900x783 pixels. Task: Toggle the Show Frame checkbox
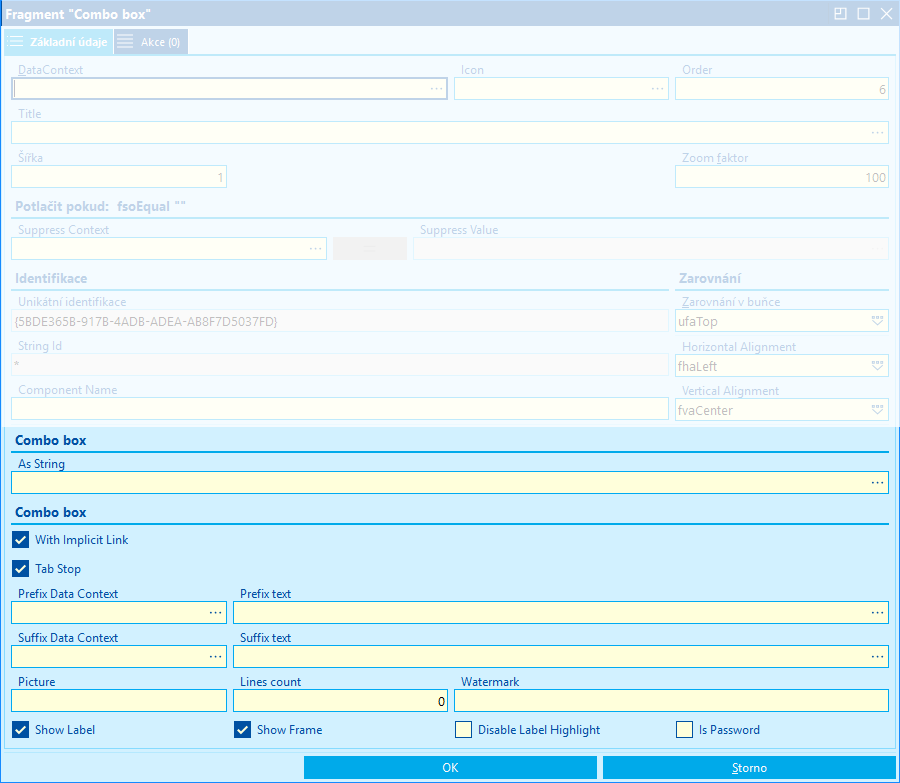click(242, 730)
